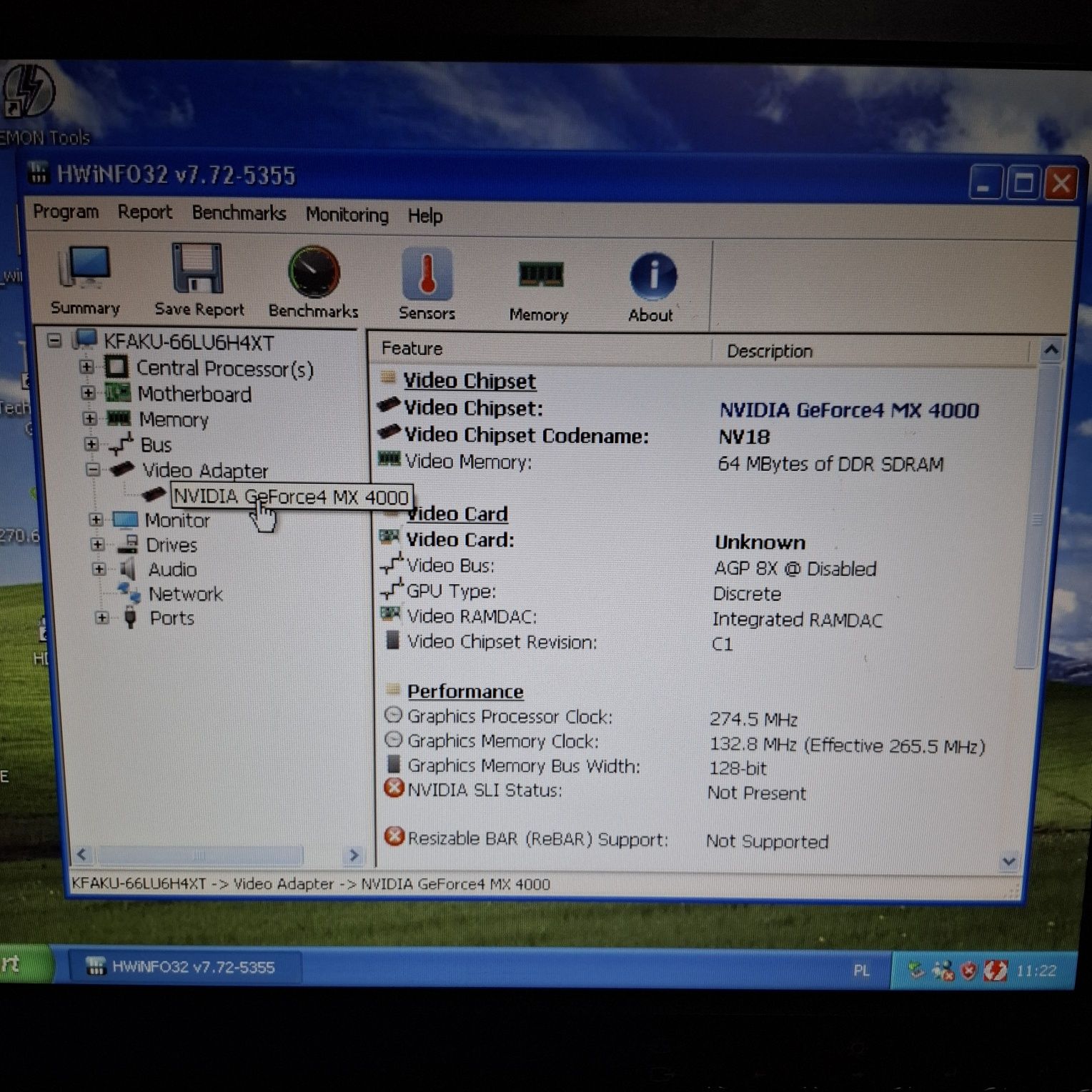The height and width of the screenshot is (1092, 1092).
Task: Expand the Audio tree node
Action: [x=99, y=569]
